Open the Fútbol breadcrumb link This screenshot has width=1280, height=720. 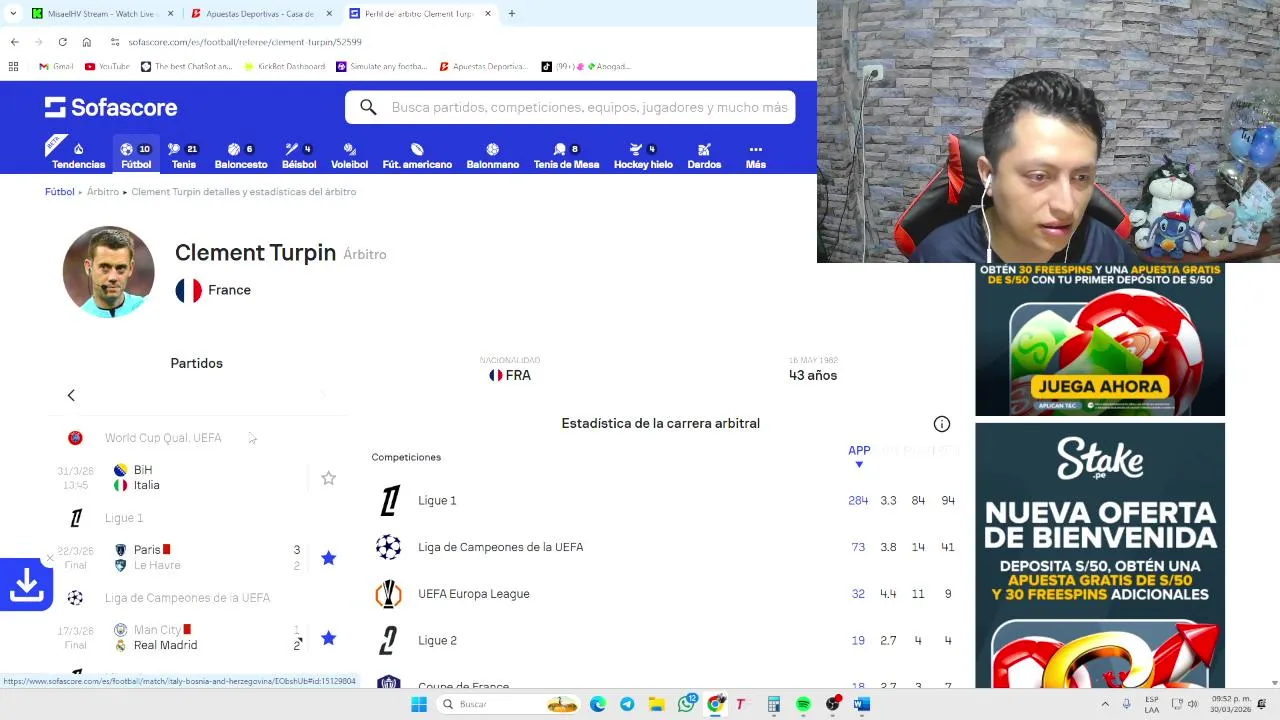click(59, 191)
